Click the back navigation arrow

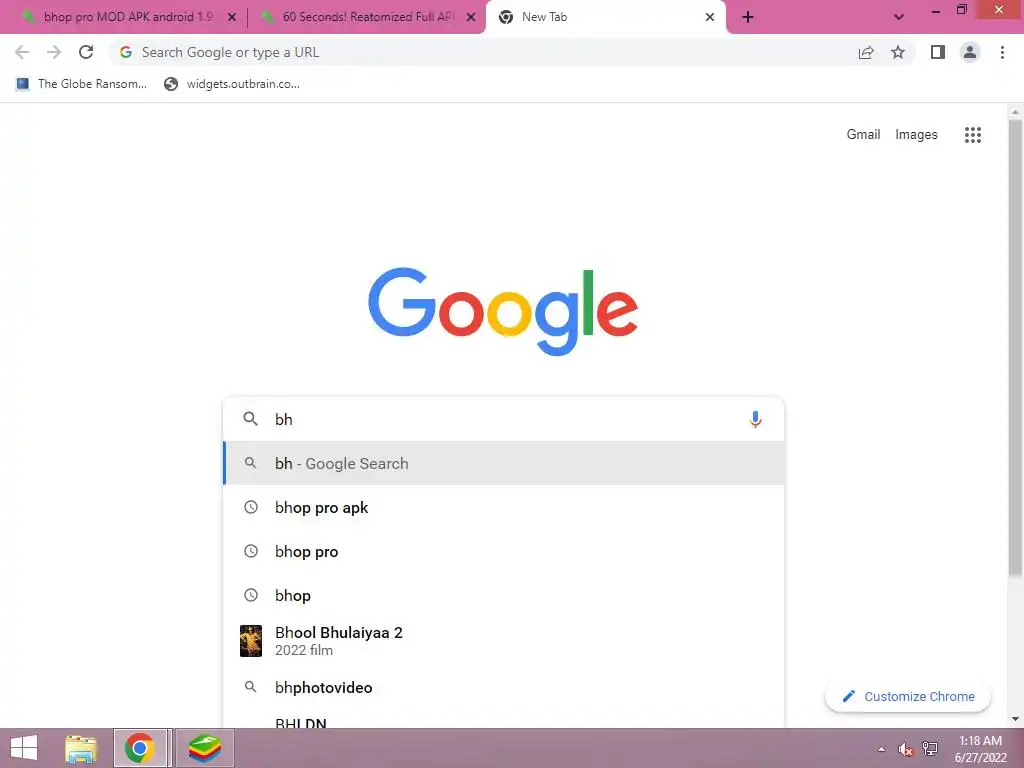(22, 52)
